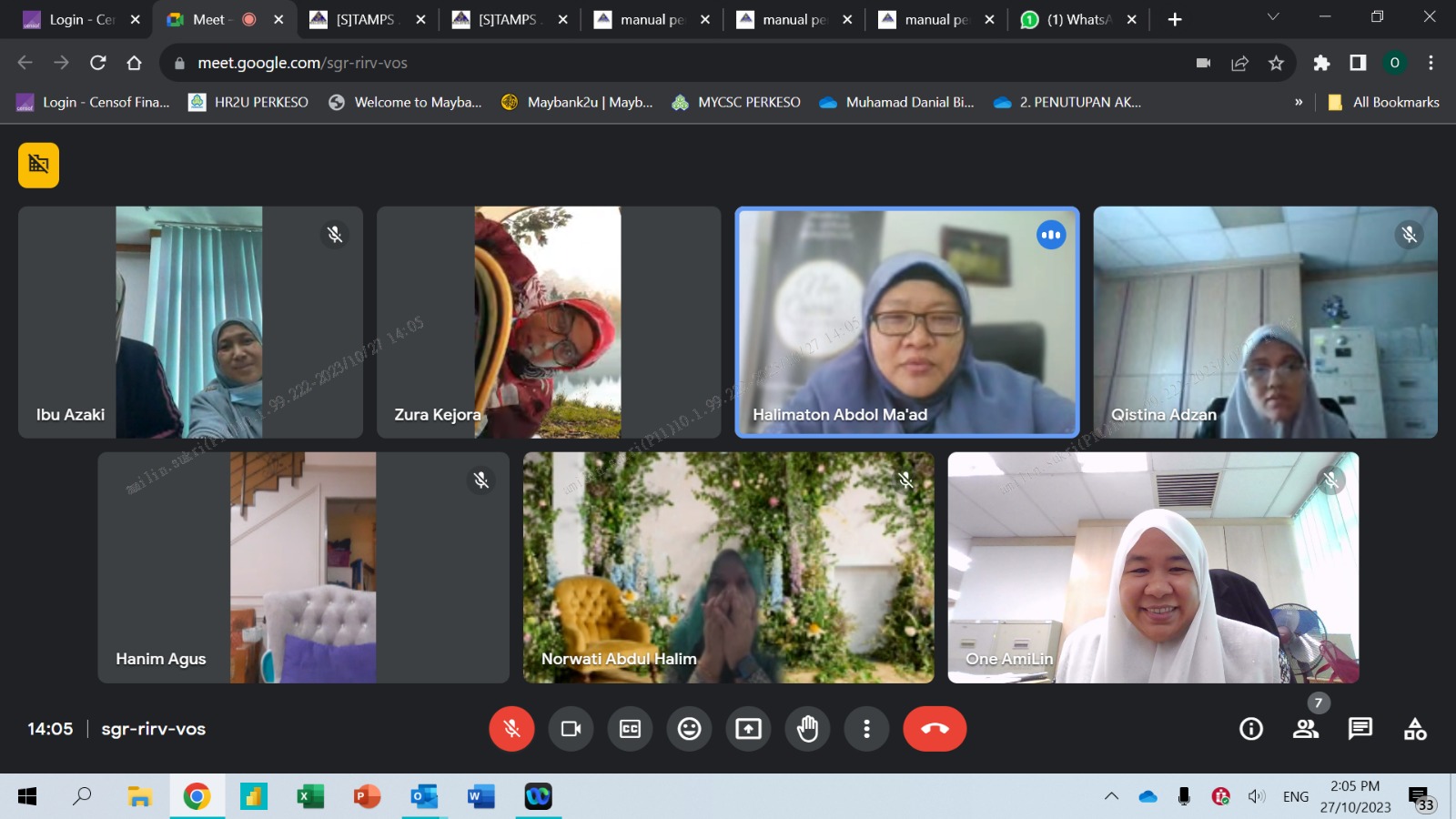Toggle the camera button
This screenshot has width=1456, height=819.
tap(571, 729)
